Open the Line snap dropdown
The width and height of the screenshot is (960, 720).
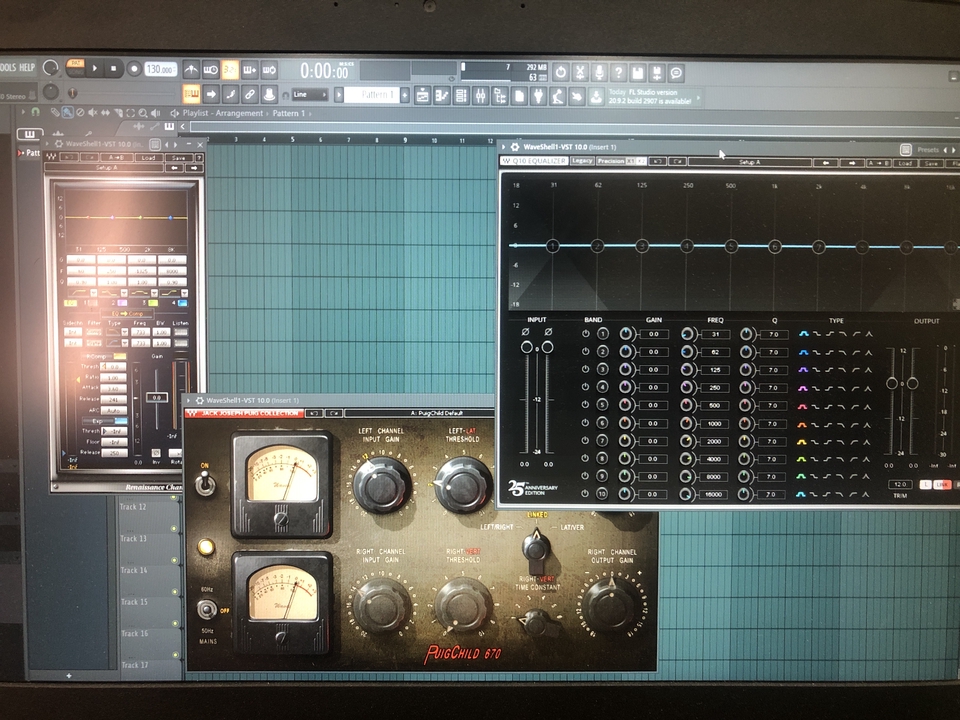pyautogui.click(x=310, y=95)
